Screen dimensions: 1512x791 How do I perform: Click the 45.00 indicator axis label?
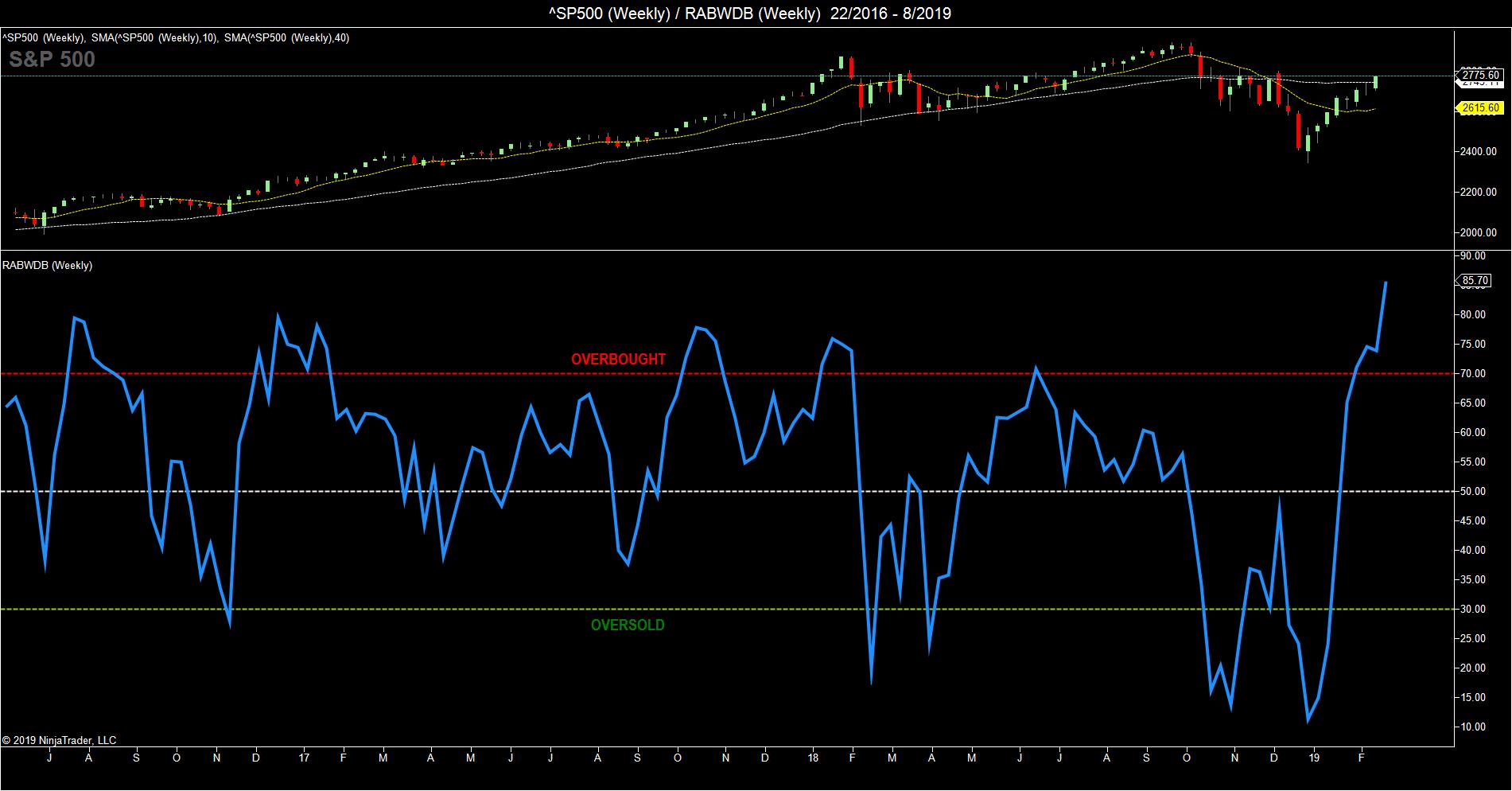[1474, 520]
